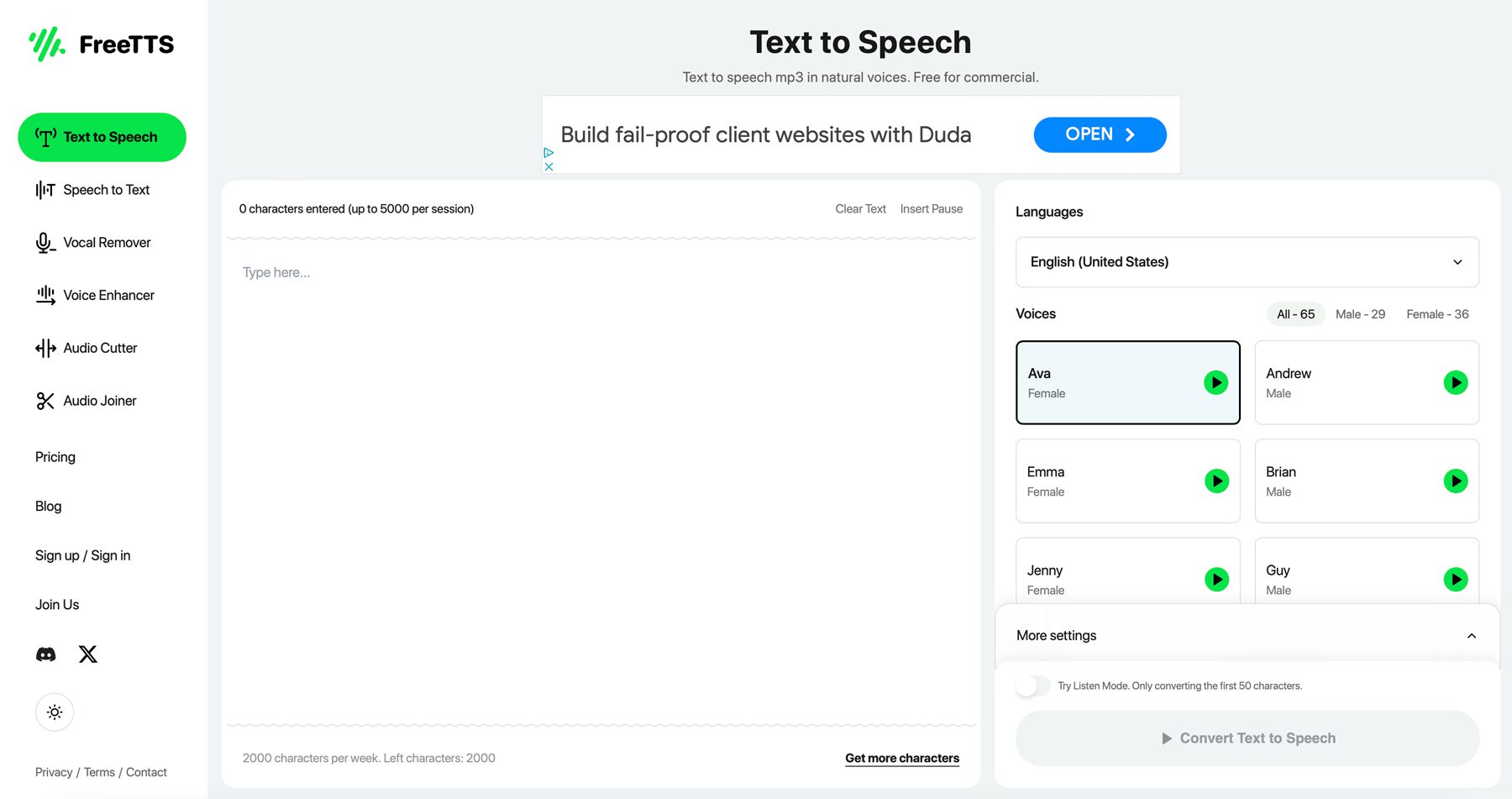The image size is (1512, 799).
Task: Toggle light/dark theme mode
Action: (x=55, y=712)
